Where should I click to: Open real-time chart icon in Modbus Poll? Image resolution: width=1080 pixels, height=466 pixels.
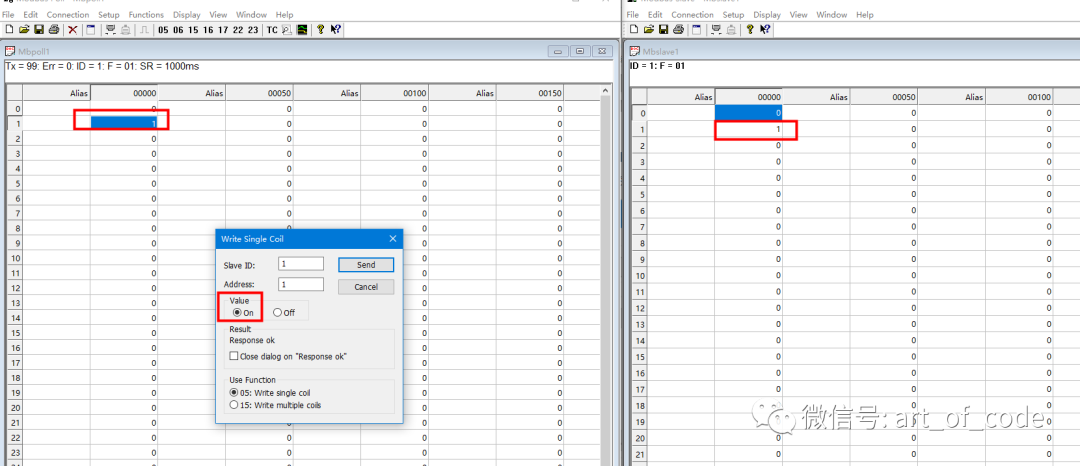302,30
